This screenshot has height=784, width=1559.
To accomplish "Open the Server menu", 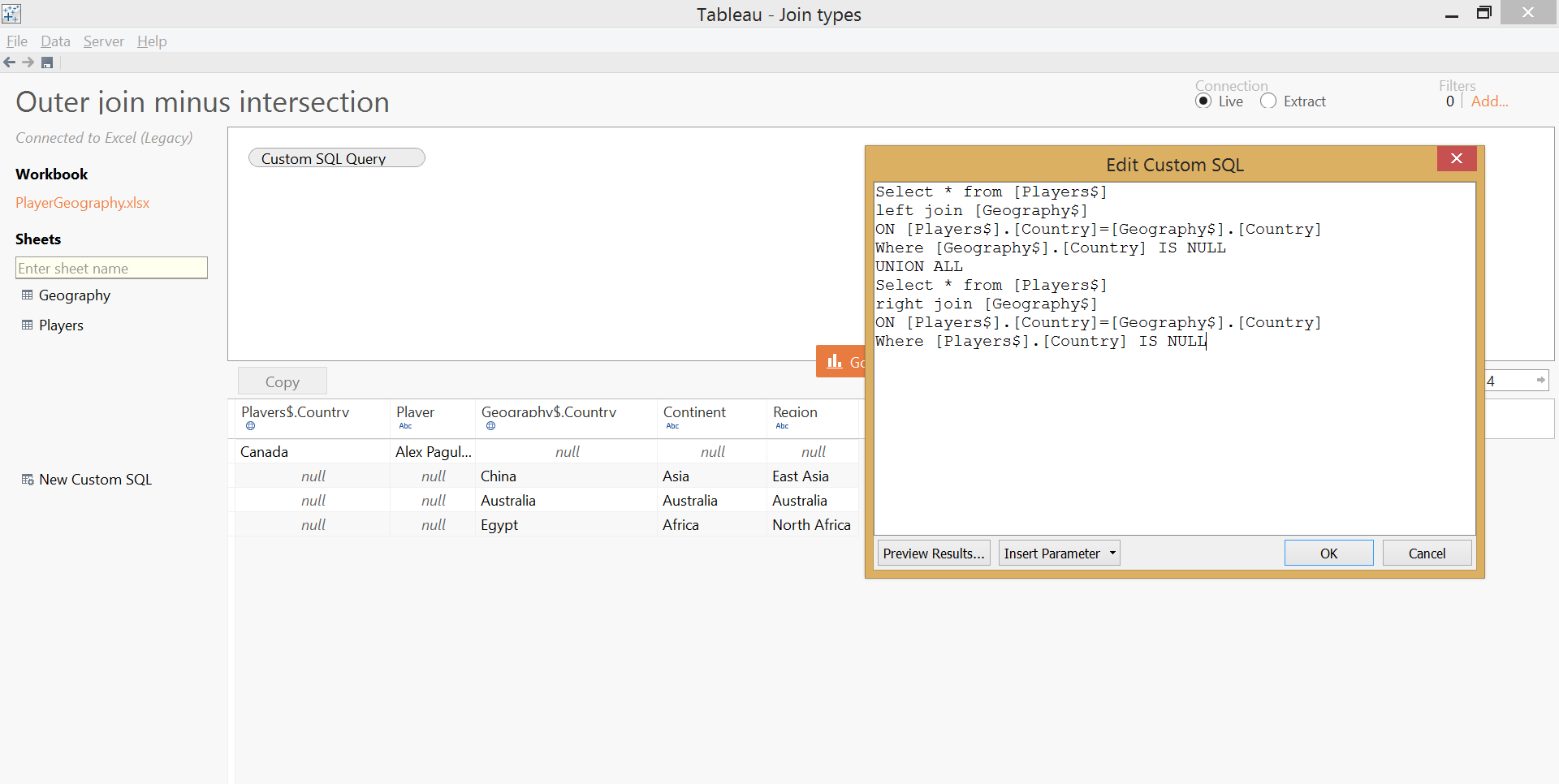I will coord(104,41).
